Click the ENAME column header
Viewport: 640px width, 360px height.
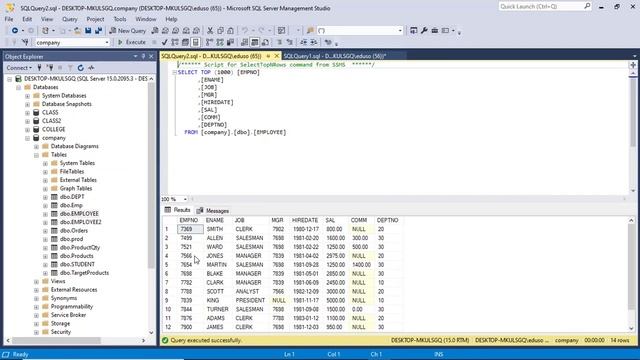coord(215,220)
